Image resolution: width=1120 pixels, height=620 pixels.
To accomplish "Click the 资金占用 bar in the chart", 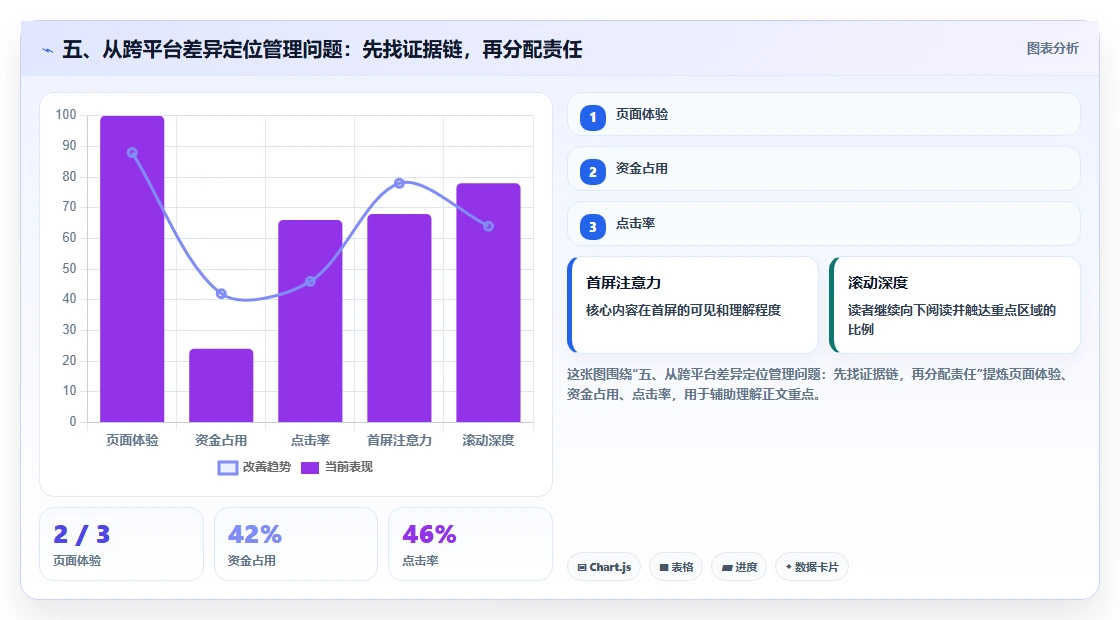I will click(x=221, y=385).
